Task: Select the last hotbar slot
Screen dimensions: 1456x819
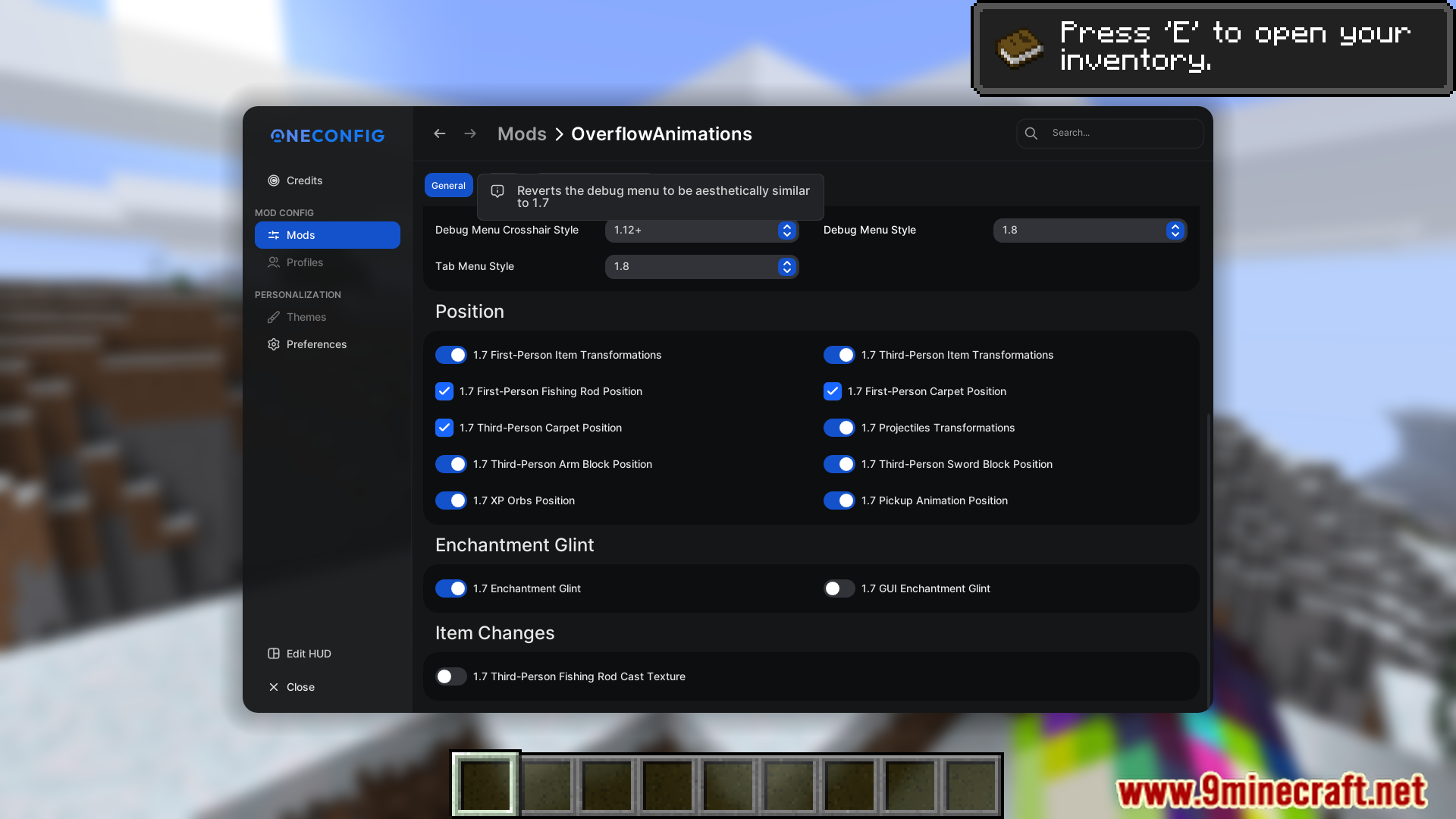Action: (971, 786)
